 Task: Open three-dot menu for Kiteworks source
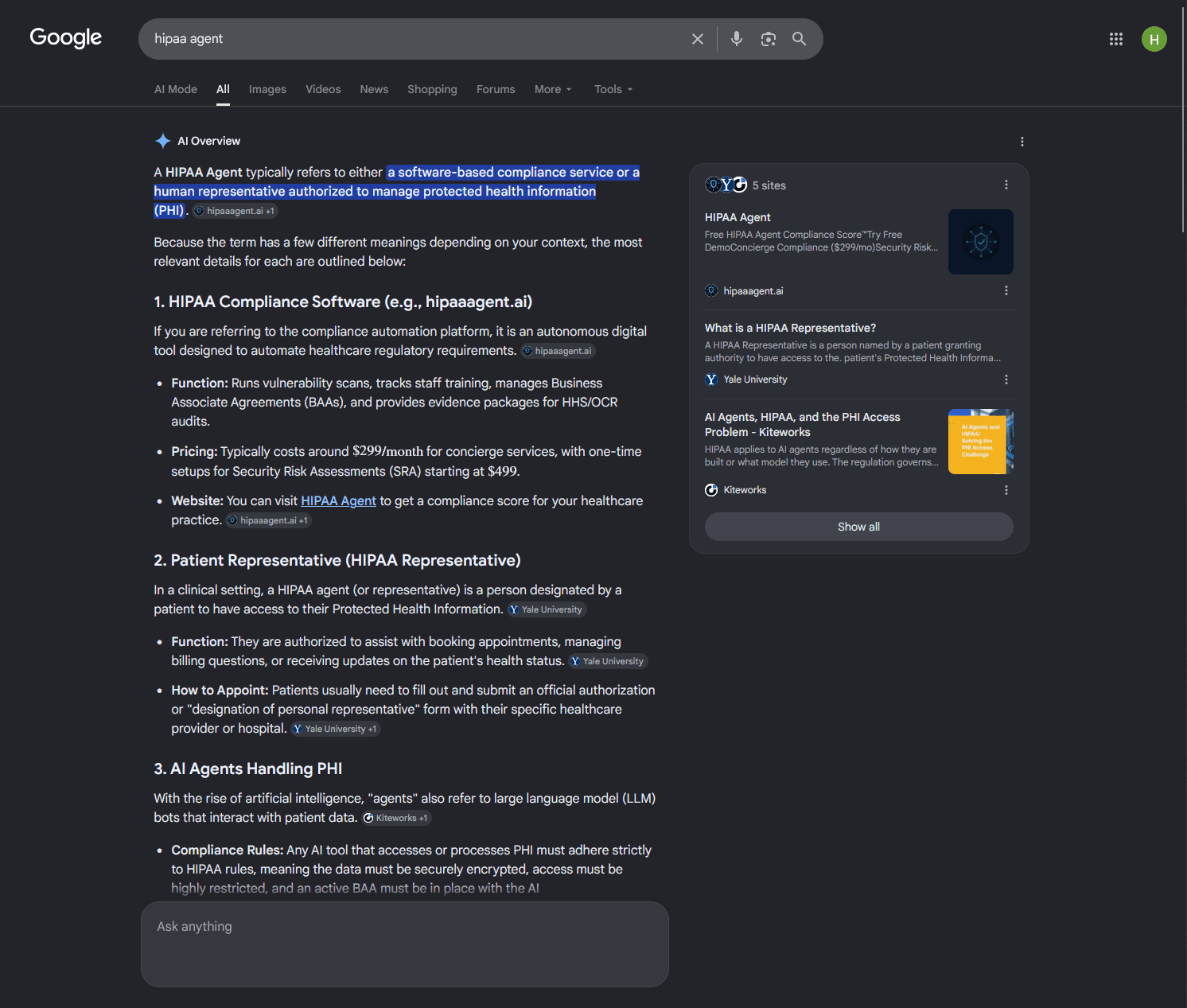1006,490
